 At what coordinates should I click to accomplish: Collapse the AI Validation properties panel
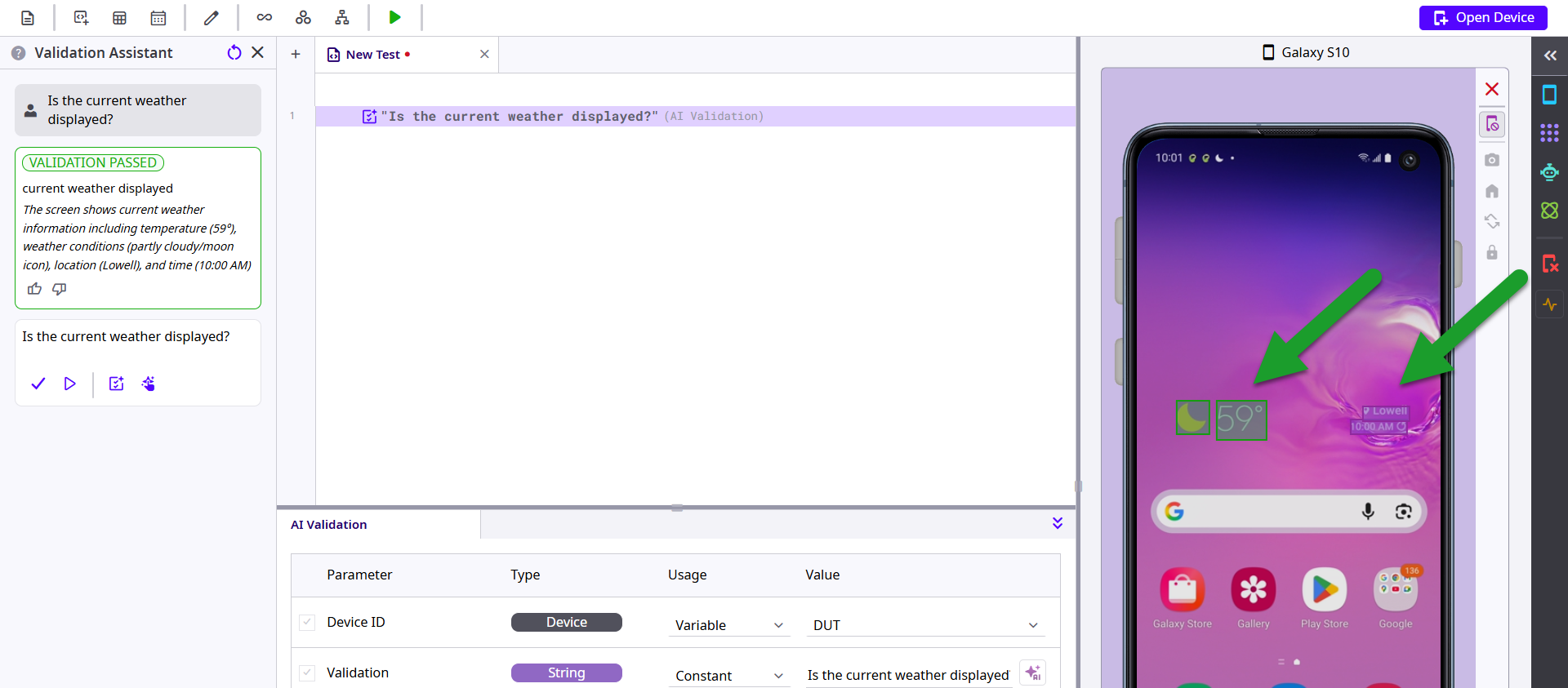coord(1058,523)
